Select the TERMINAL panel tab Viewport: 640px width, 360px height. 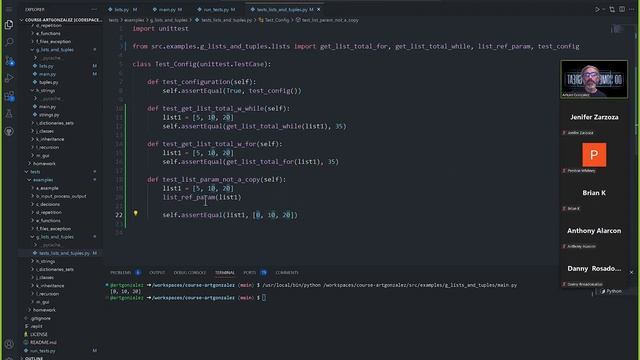coord(225,273)
